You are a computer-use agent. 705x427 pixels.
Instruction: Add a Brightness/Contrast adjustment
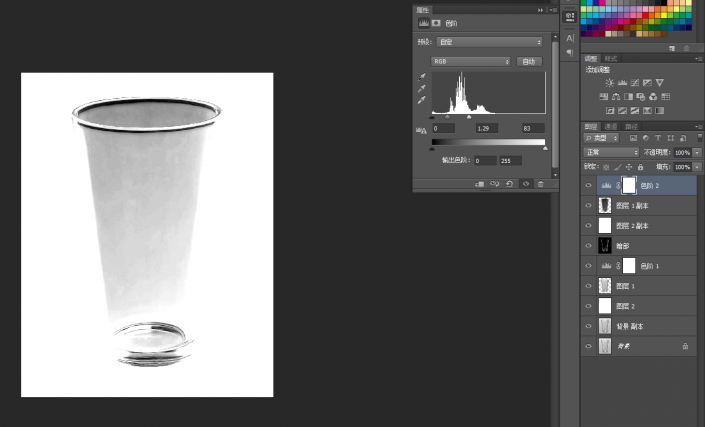(609, 83)
